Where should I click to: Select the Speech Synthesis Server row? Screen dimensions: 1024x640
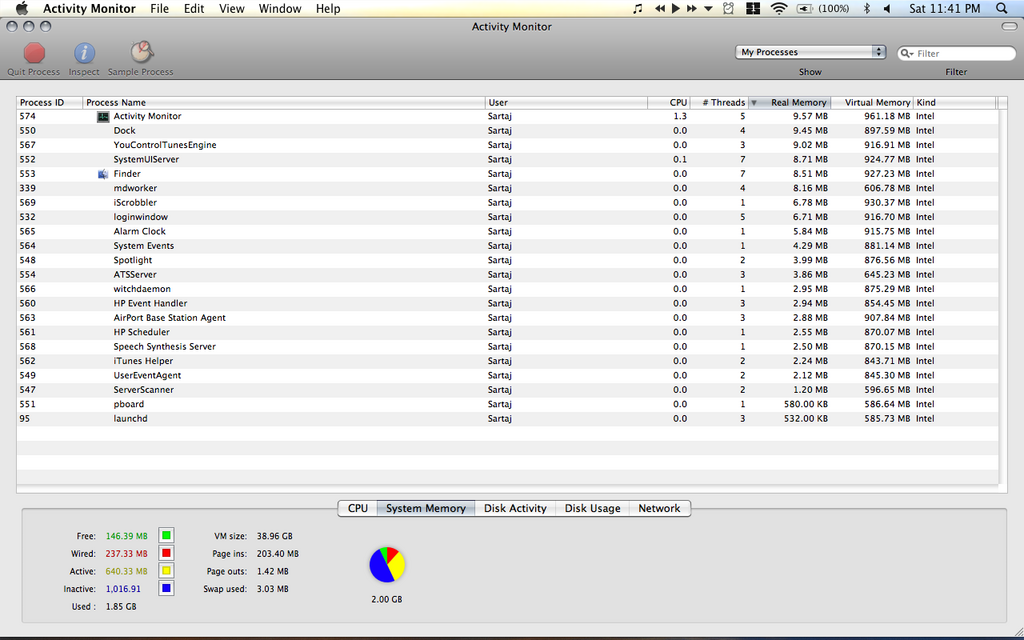coord(507,346)
